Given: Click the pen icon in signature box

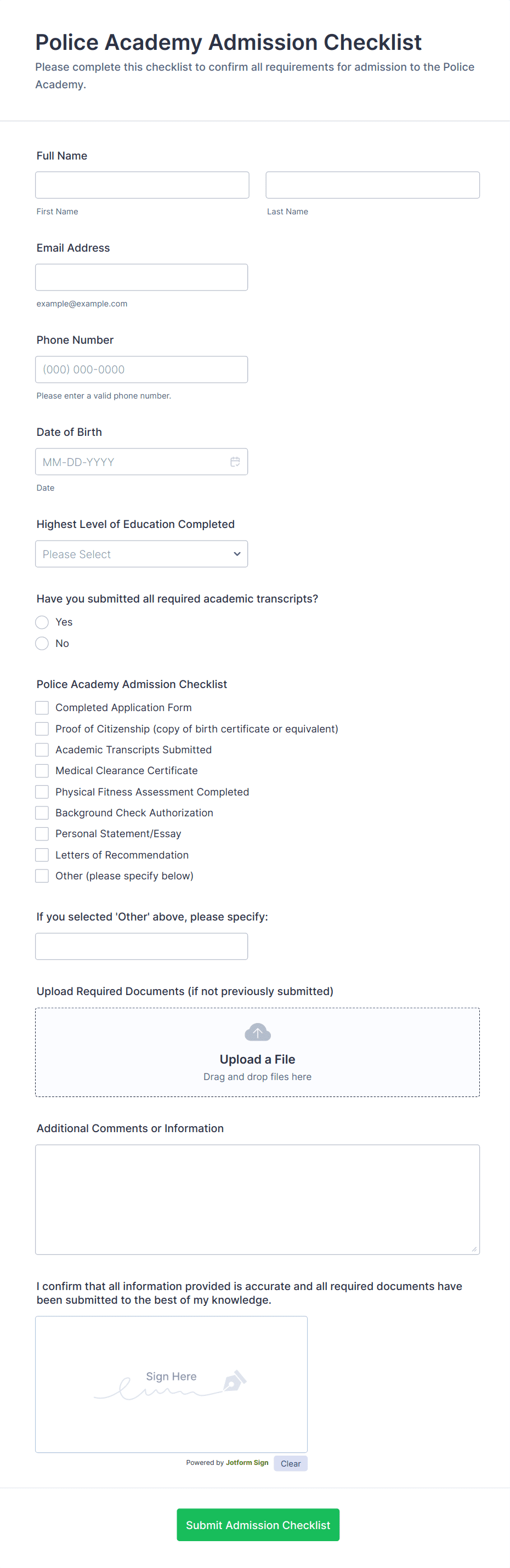Looking at the screenshot, I should (x=235, y=1380).
